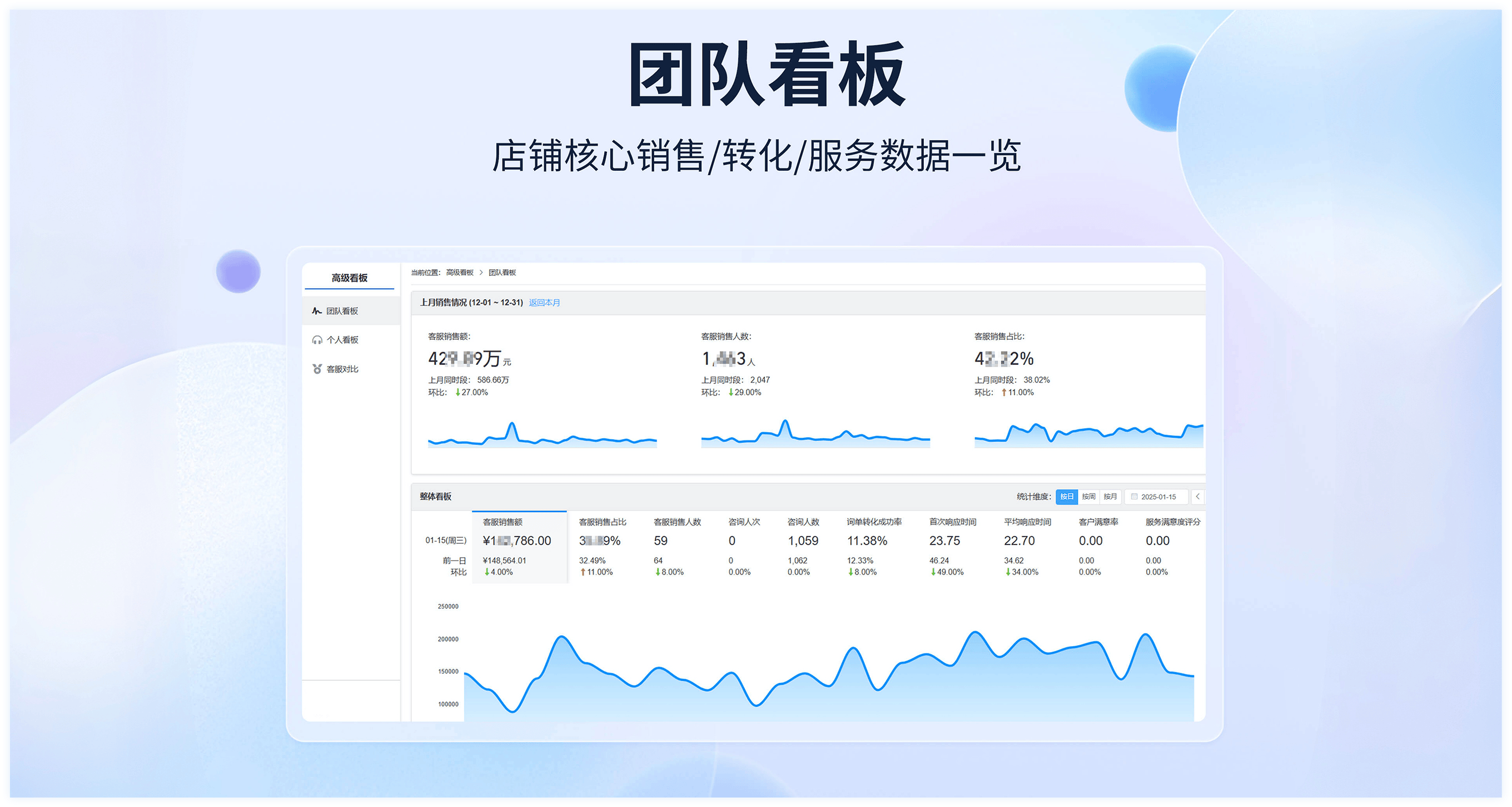The width and height of the screenshot is (1512, 807).
Task: Click the 12.33% previous-day conversion value
Action: click(x=860, y=561)
